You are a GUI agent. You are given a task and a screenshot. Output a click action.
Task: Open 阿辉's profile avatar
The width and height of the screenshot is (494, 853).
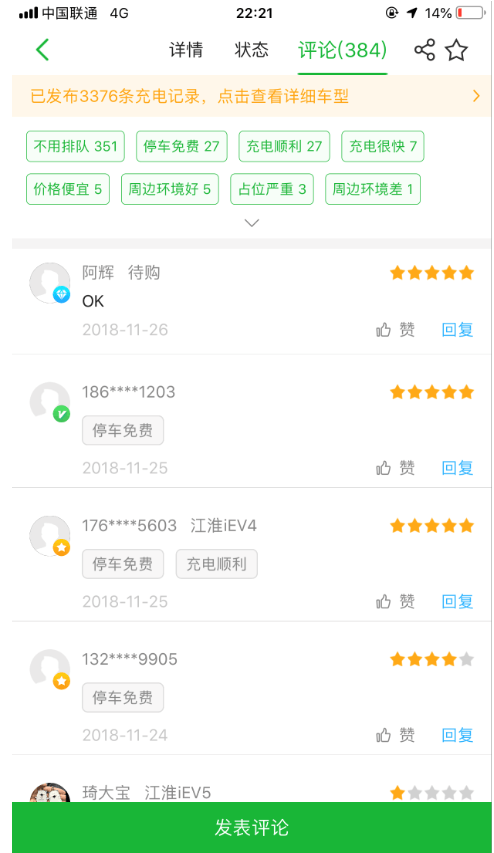click(x=50, y=283)
